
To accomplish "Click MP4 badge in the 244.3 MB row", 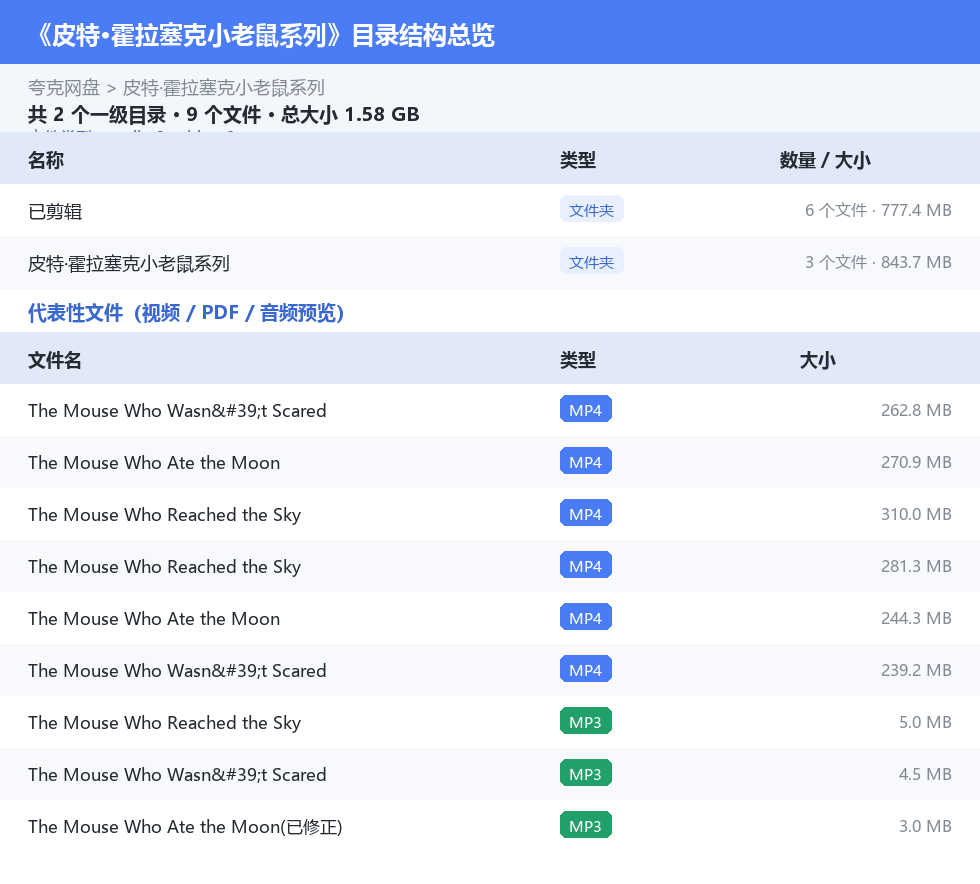I will 586,617.
